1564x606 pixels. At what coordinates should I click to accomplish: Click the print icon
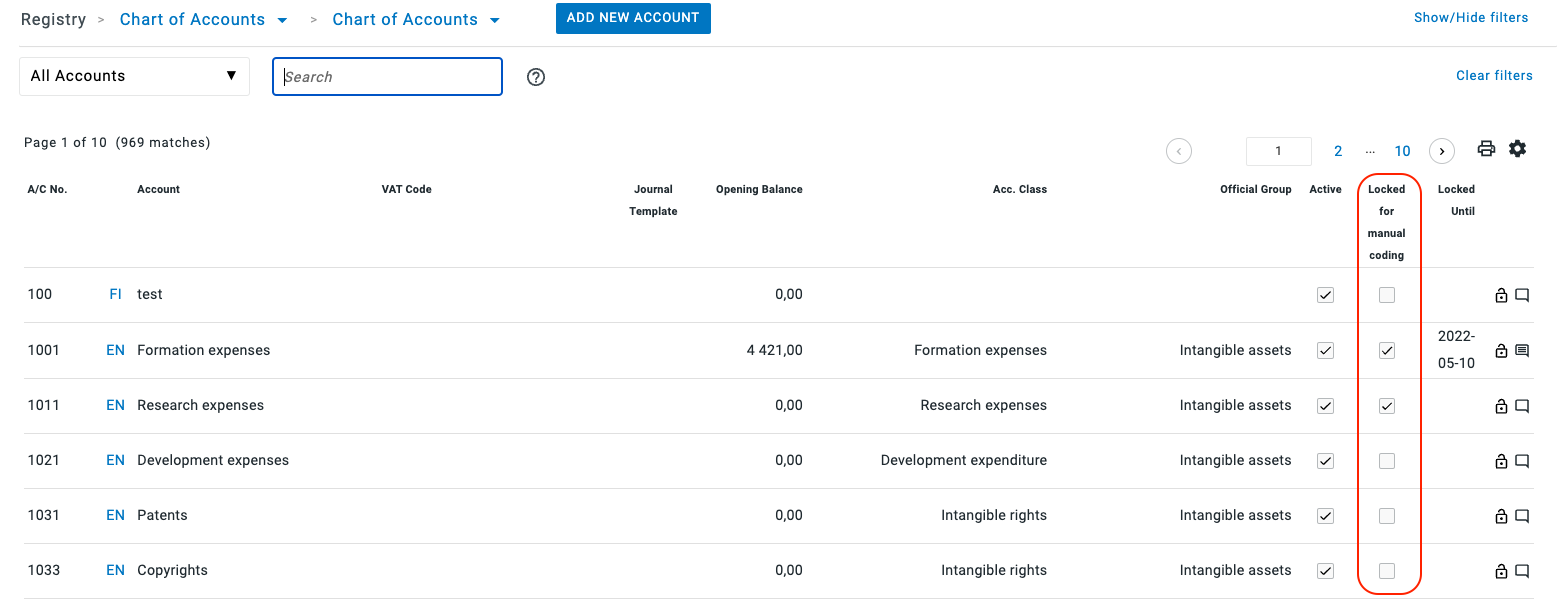click(1486, 149)
